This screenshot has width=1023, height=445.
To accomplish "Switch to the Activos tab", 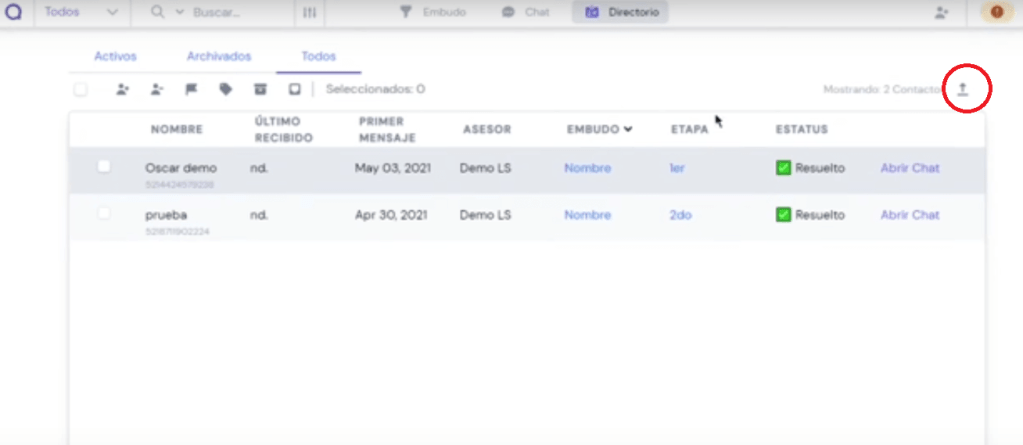I will tap(115, 56).
